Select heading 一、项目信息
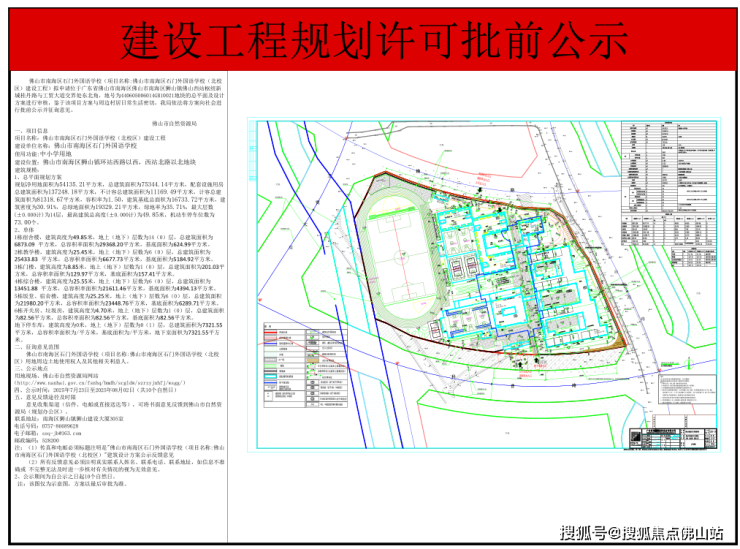Image resolution: width=740 pixels, height=549 pixels. (x=31, y=131)
